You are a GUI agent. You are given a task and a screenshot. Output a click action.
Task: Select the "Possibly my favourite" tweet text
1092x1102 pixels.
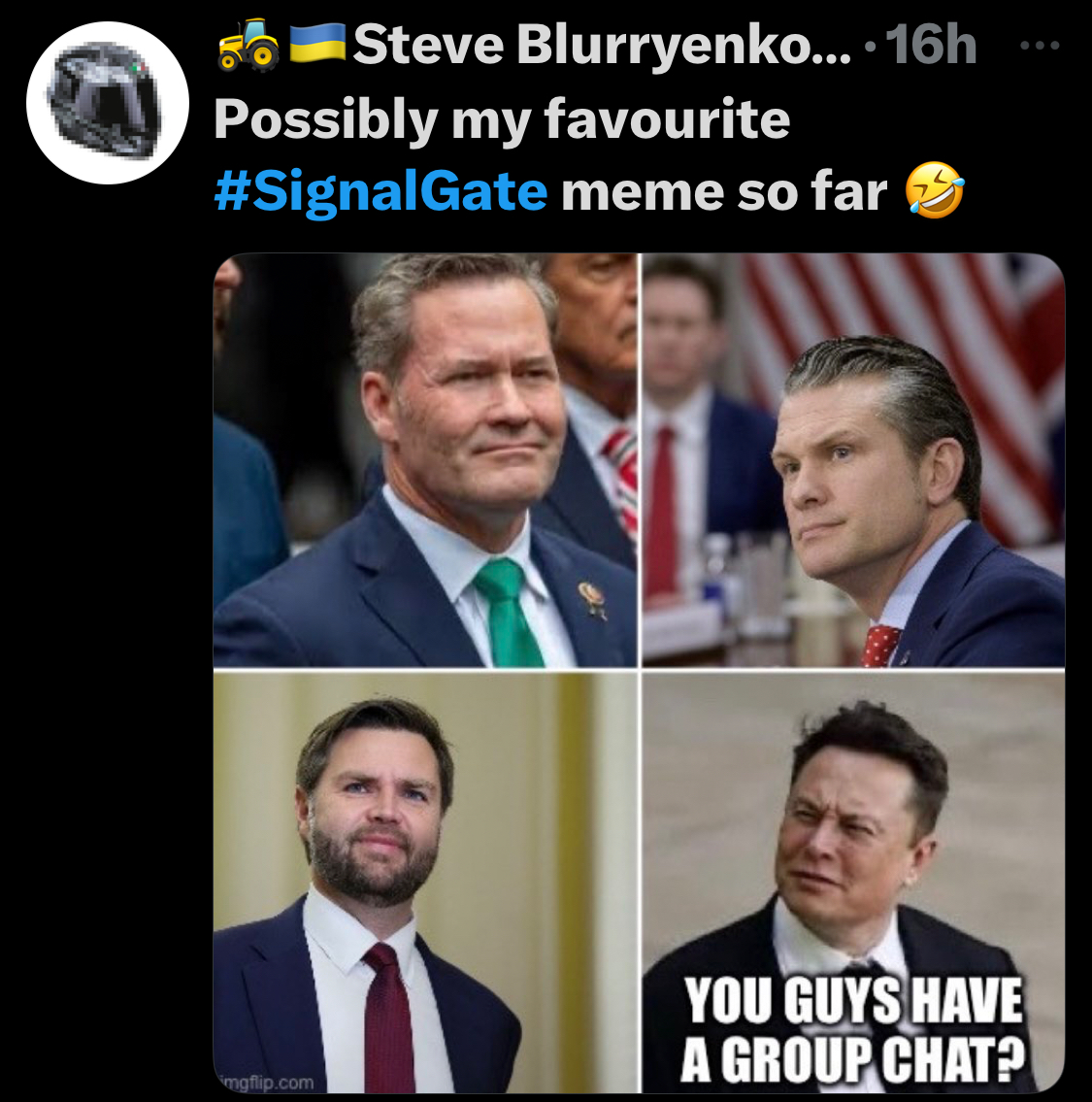point(502,118)
